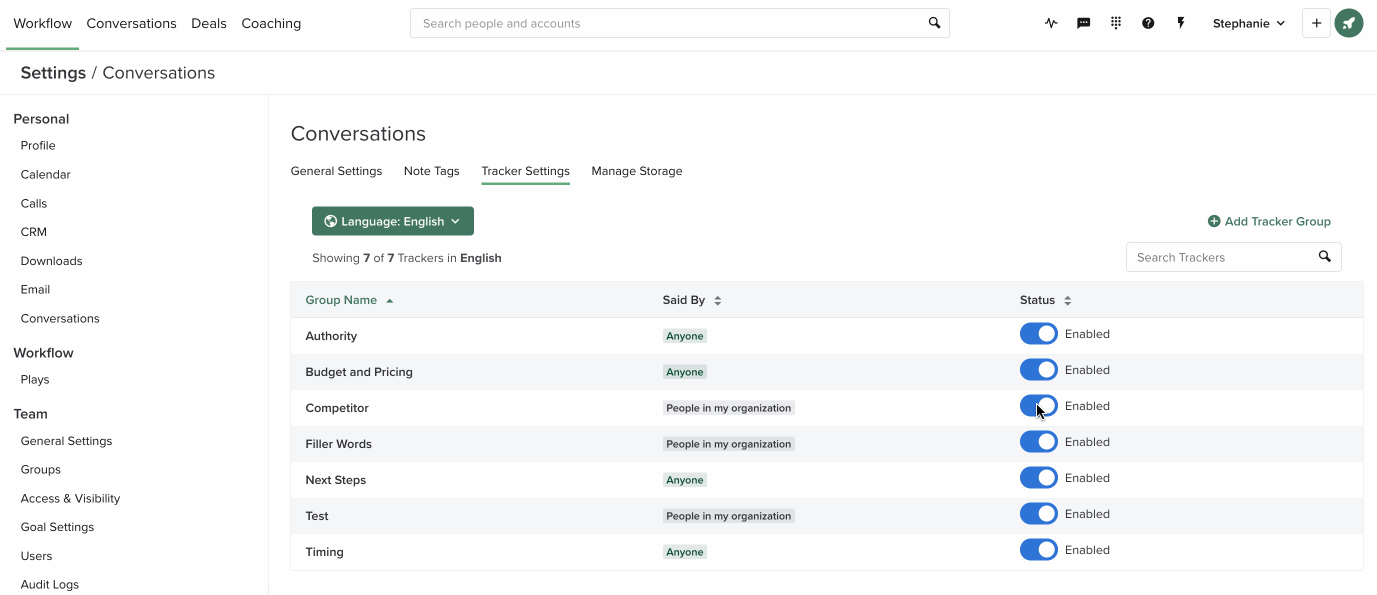This screenshot has width=1377, height=595.
Task: Open the activity feed pulse icon
Action: click(1050, 22)
